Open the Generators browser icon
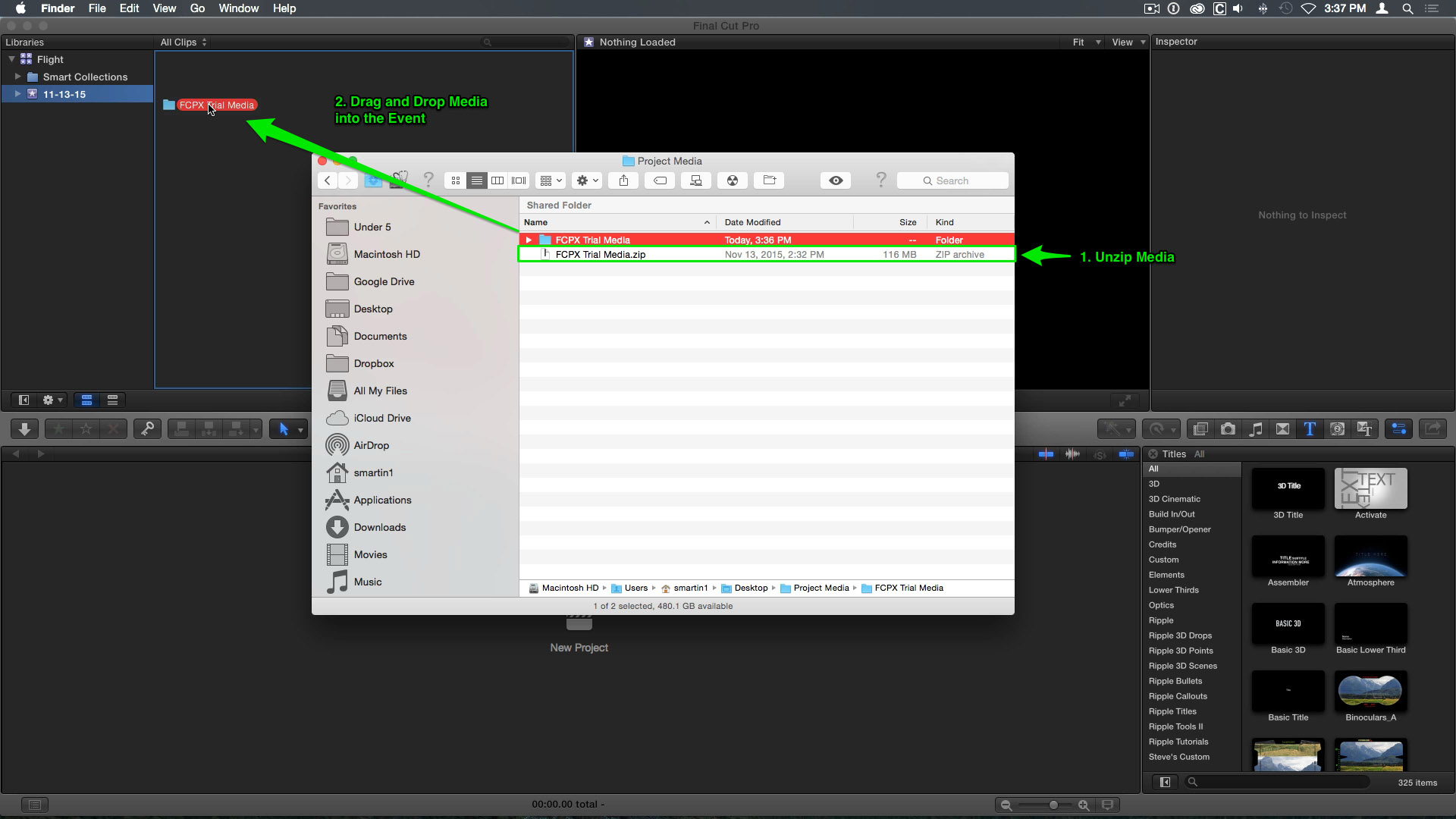 (x=1338, y=429)
